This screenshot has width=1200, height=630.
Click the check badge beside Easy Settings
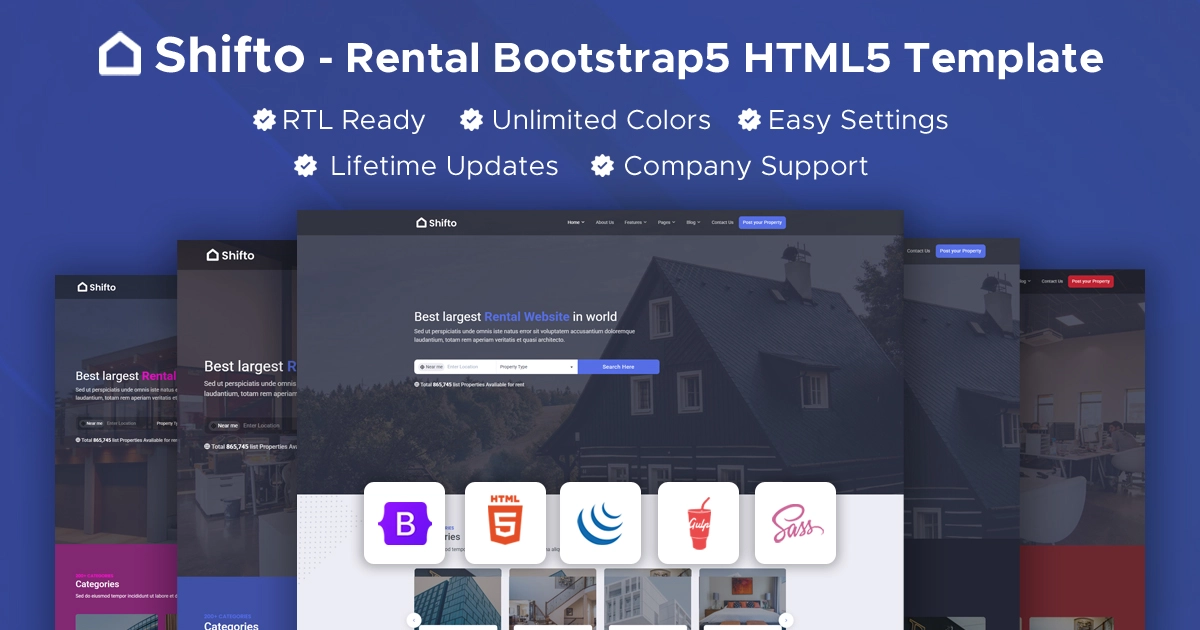coord(749,120)
